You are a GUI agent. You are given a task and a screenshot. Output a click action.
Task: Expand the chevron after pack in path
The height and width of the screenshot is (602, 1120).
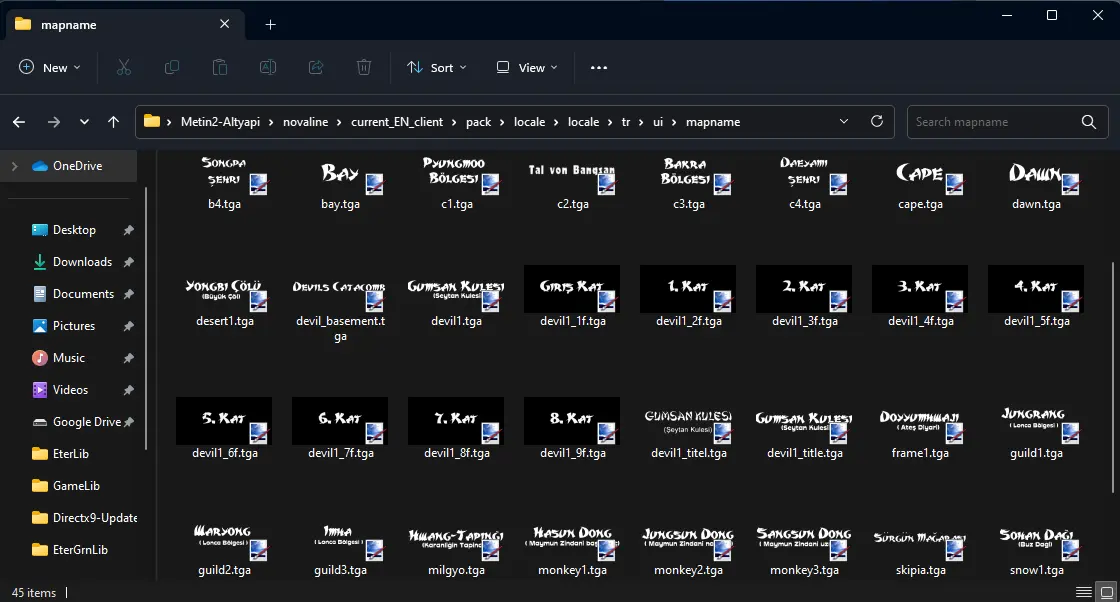pos(502,122)
